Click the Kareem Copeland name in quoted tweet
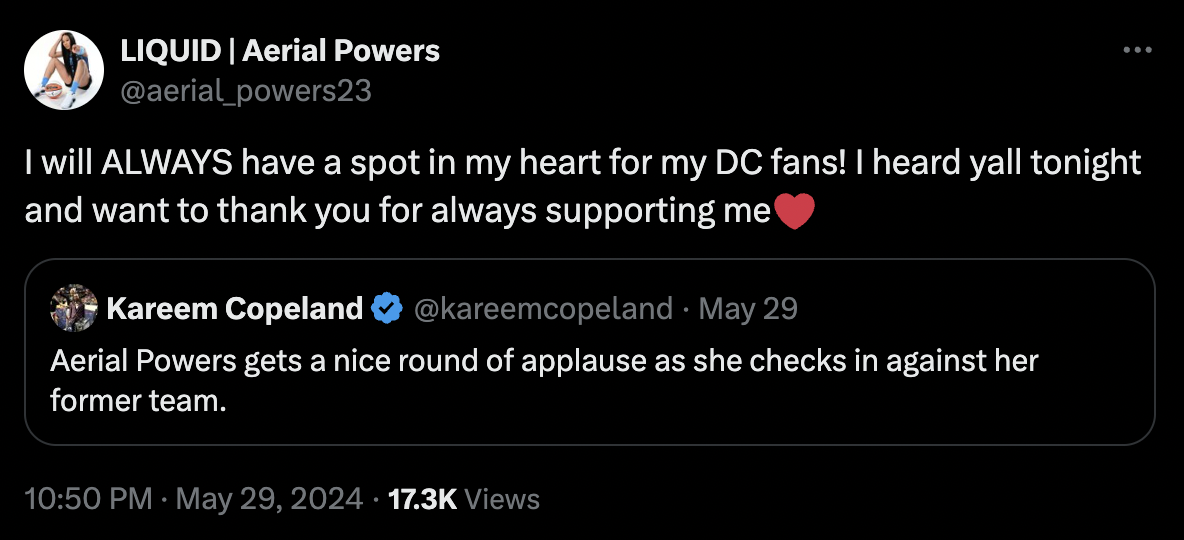The width and height of the screenshot is (1184, 540). pos(234,309)
